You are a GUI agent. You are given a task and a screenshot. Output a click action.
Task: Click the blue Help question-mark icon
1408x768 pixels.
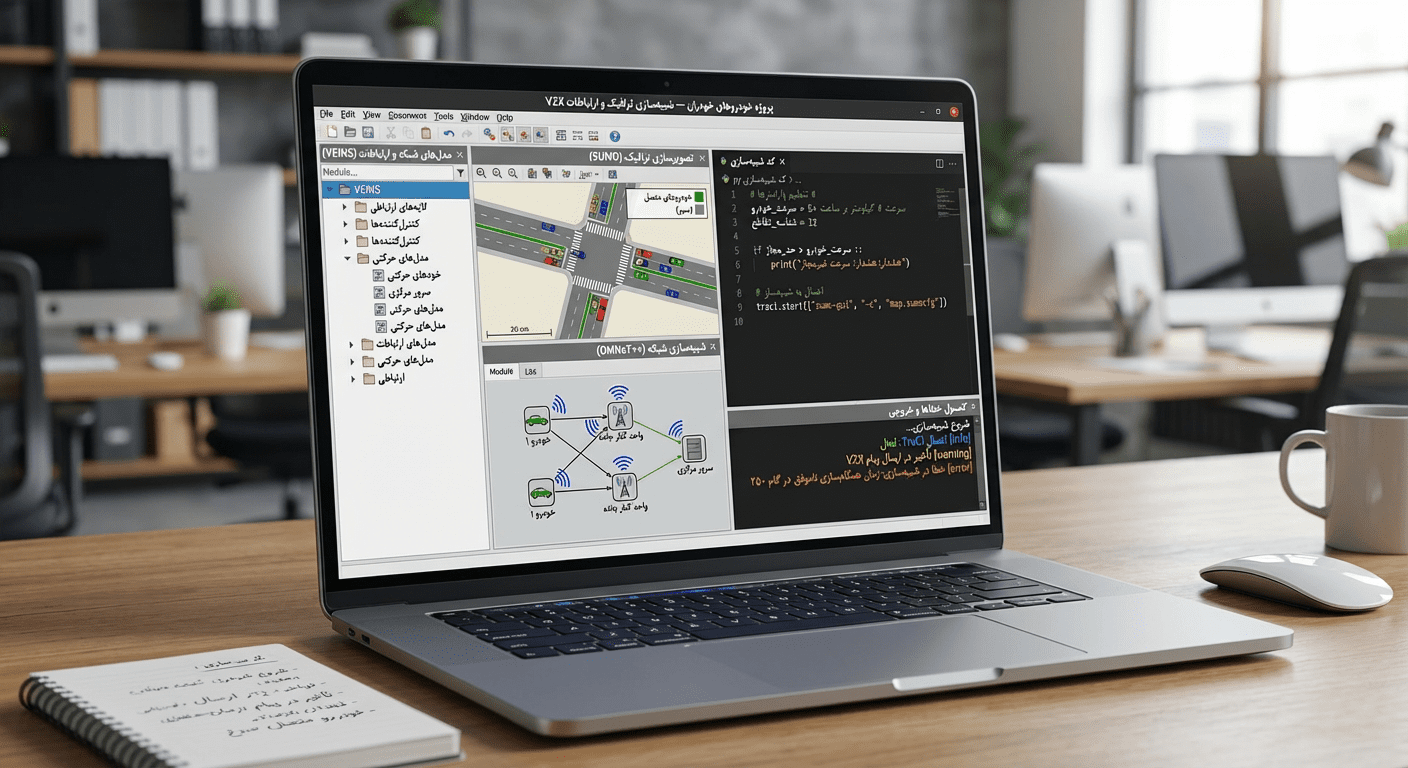[x=615, y=136]
